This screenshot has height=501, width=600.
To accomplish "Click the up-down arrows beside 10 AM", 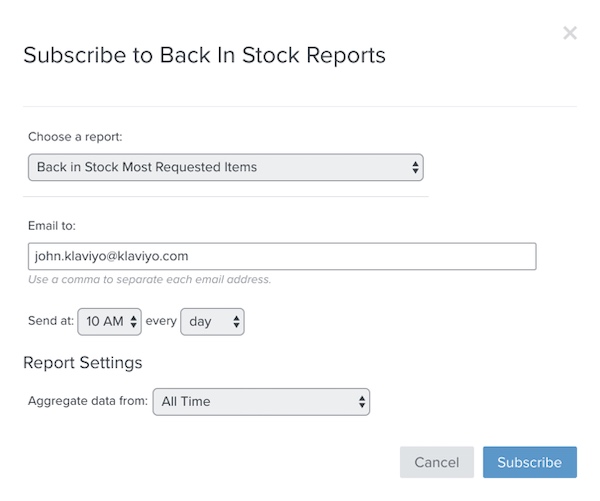I will (x=133, y=321).
